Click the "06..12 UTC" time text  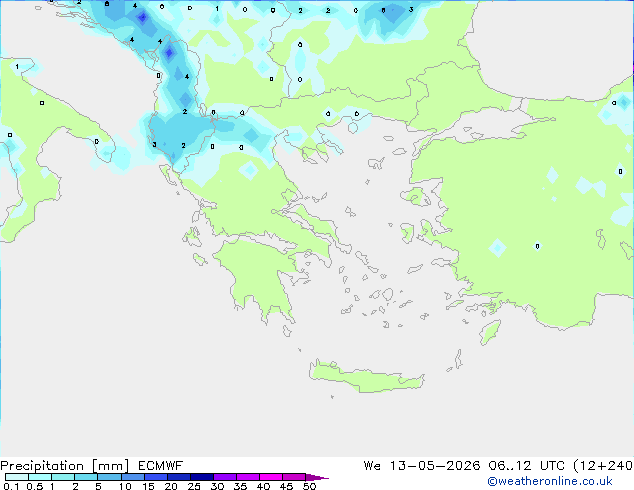pyautogui.click(x=526, y=466)
